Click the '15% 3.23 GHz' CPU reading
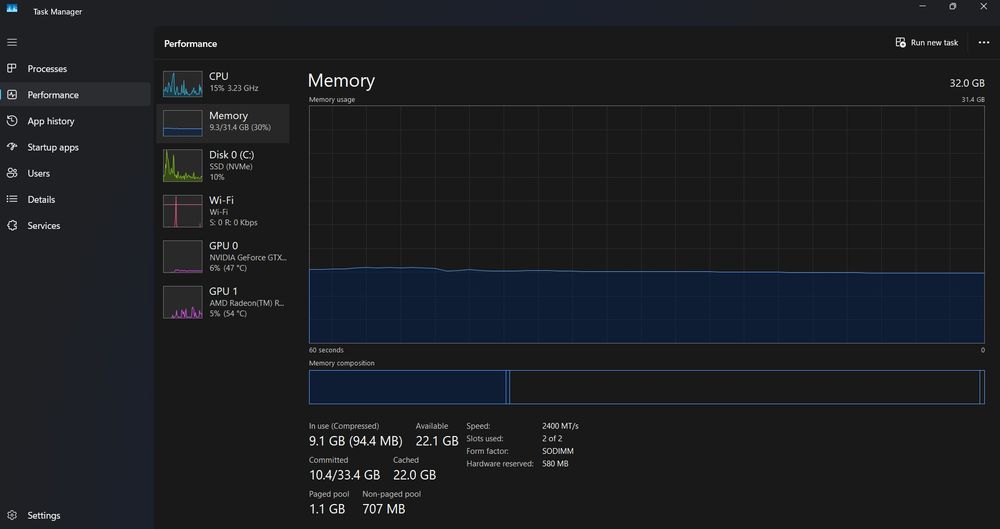1000x529 pixels. coord(233,88)
